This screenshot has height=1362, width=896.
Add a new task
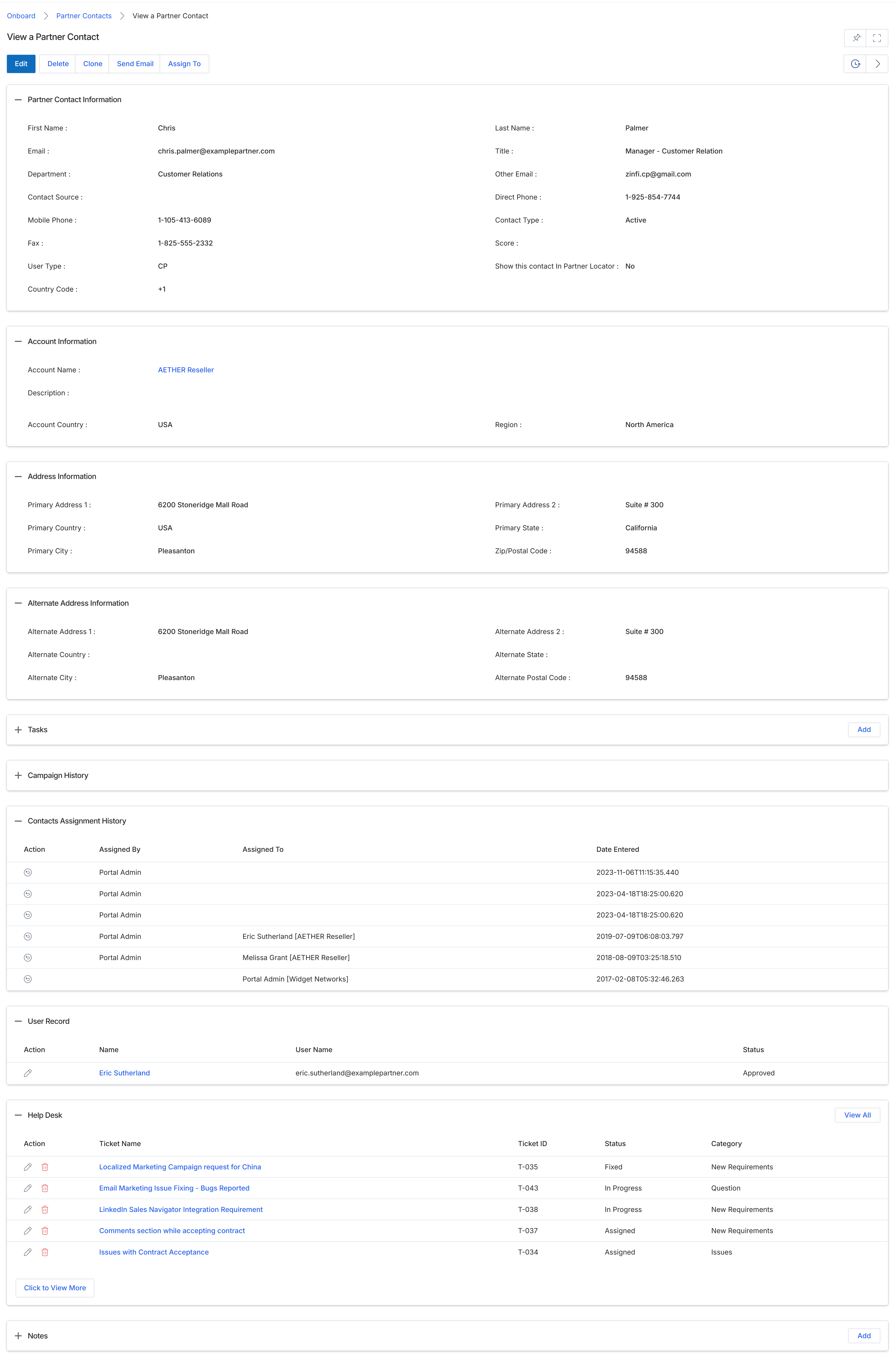coord(863,730)
